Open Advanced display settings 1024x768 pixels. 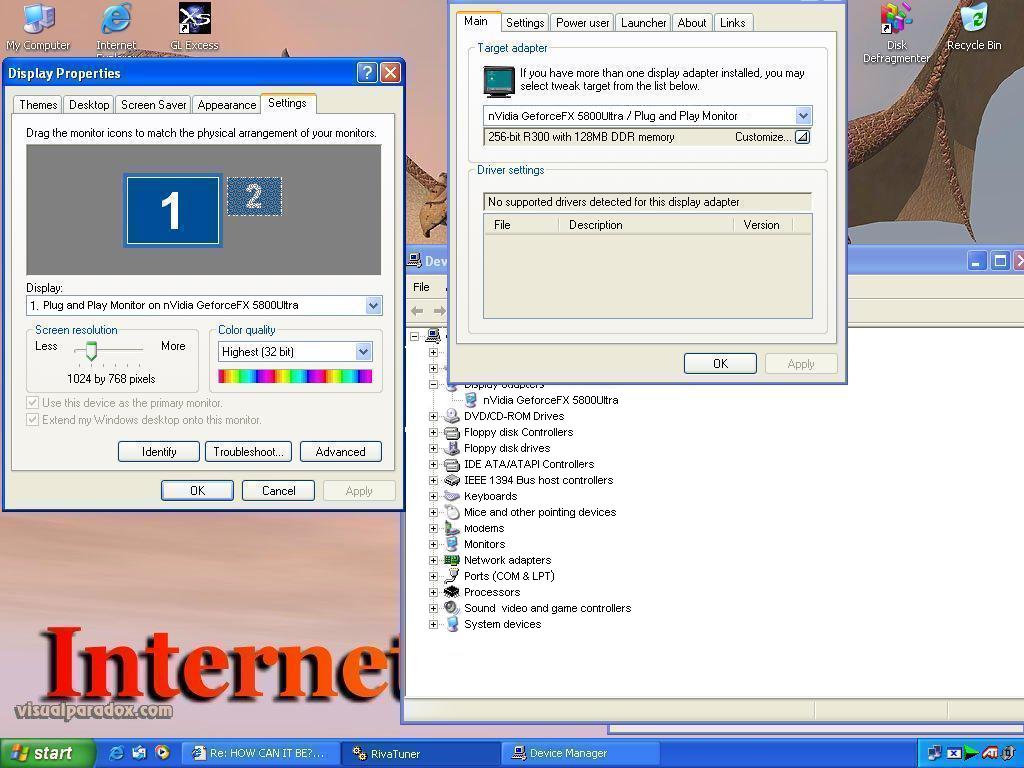340,452
